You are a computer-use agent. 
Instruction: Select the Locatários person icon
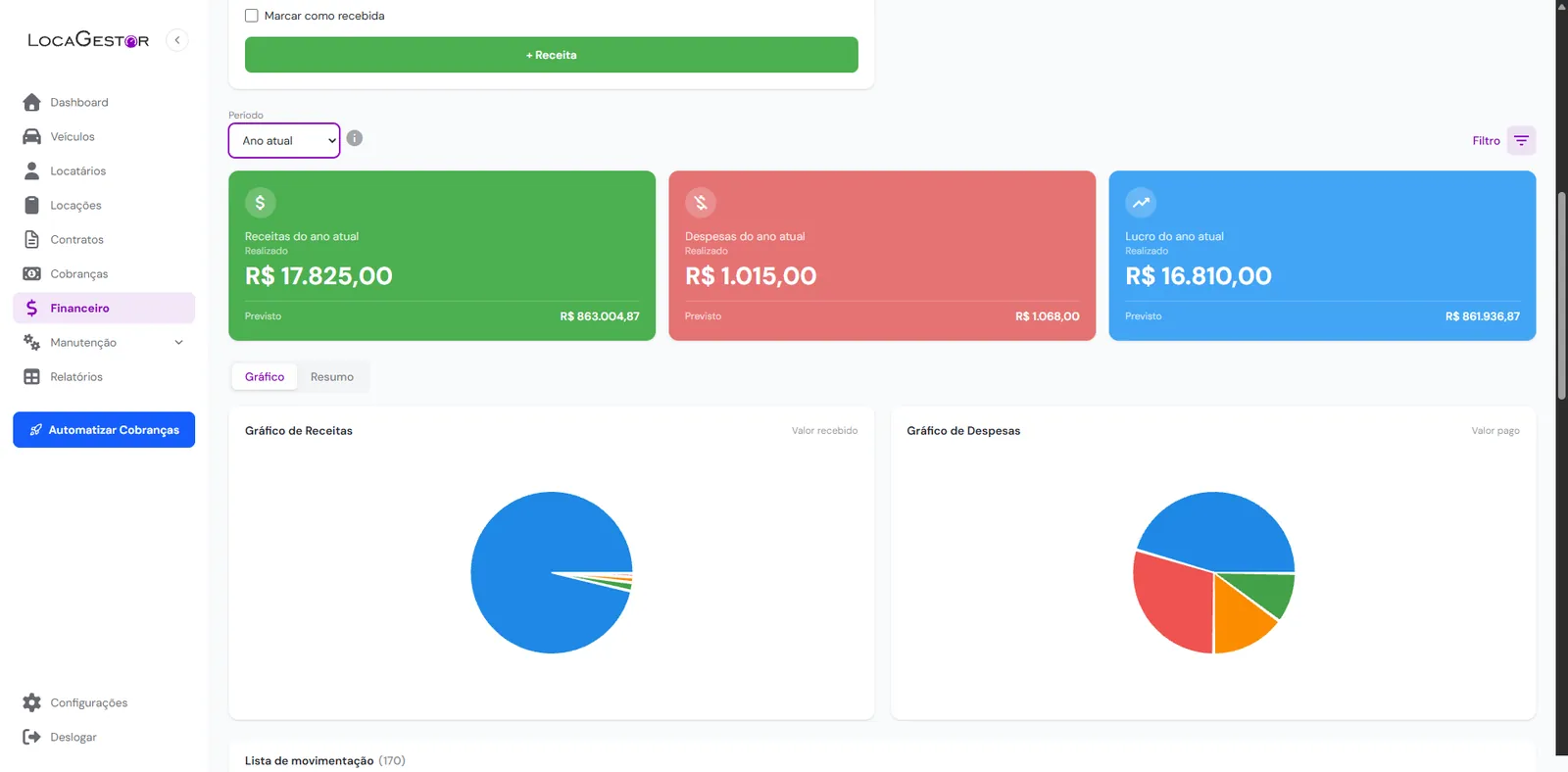[31, 171]
